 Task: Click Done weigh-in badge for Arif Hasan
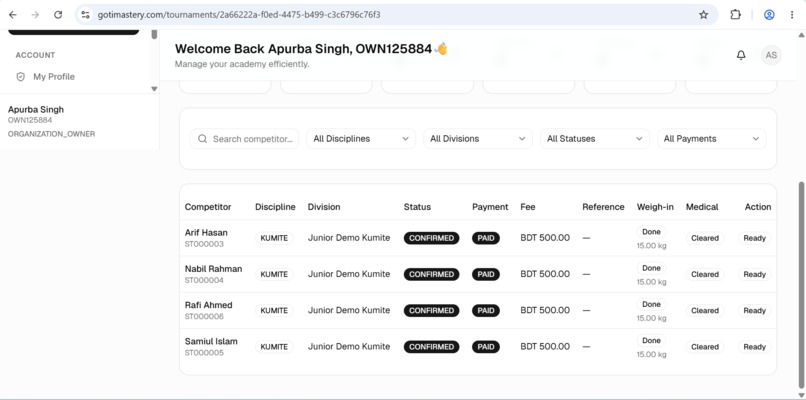point(651,232)
